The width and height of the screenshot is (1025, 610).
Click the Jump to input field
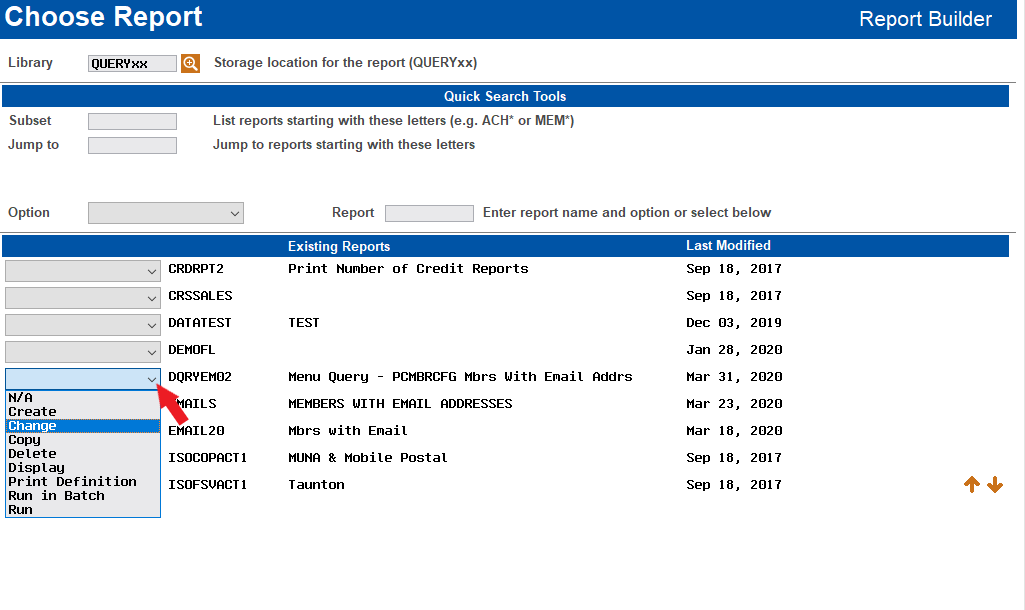[132, 145]
